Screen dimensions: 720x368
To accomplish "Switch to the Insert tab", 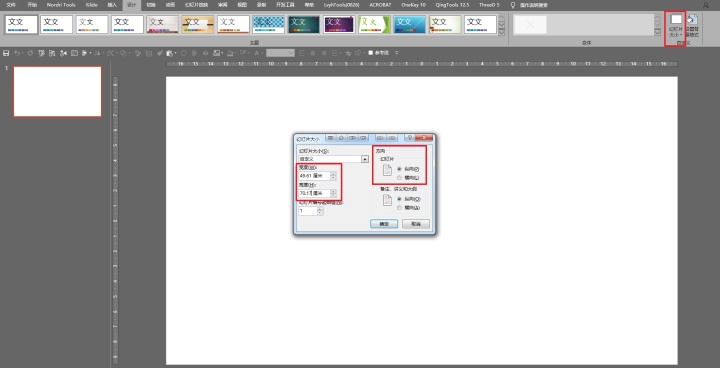I will click(112, 5).
